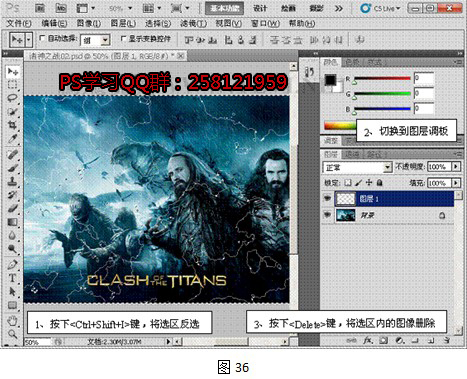Delete layer using the trash icon

(447, 340)
